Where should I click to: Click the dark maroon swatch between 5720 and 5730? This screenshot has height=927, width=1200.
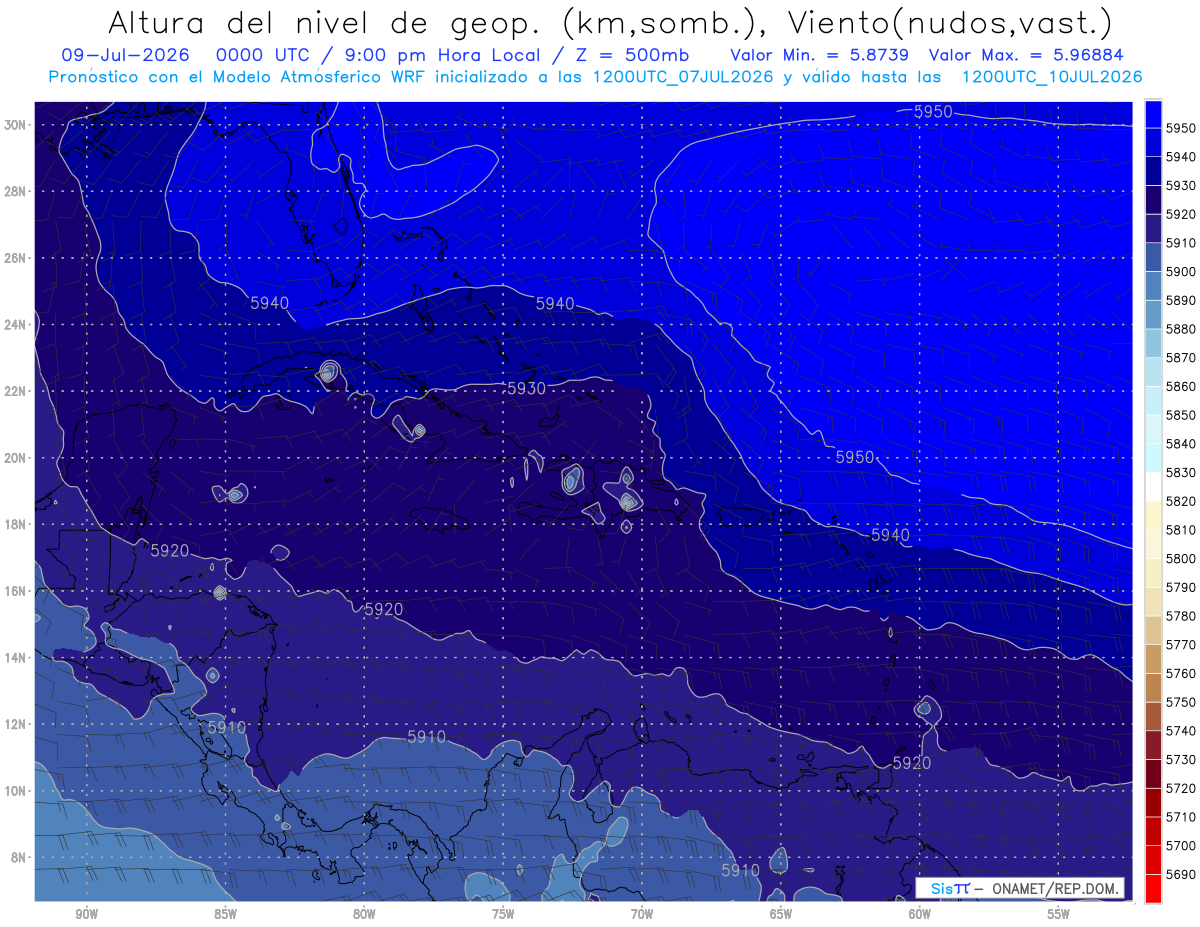coord(1153,773)
